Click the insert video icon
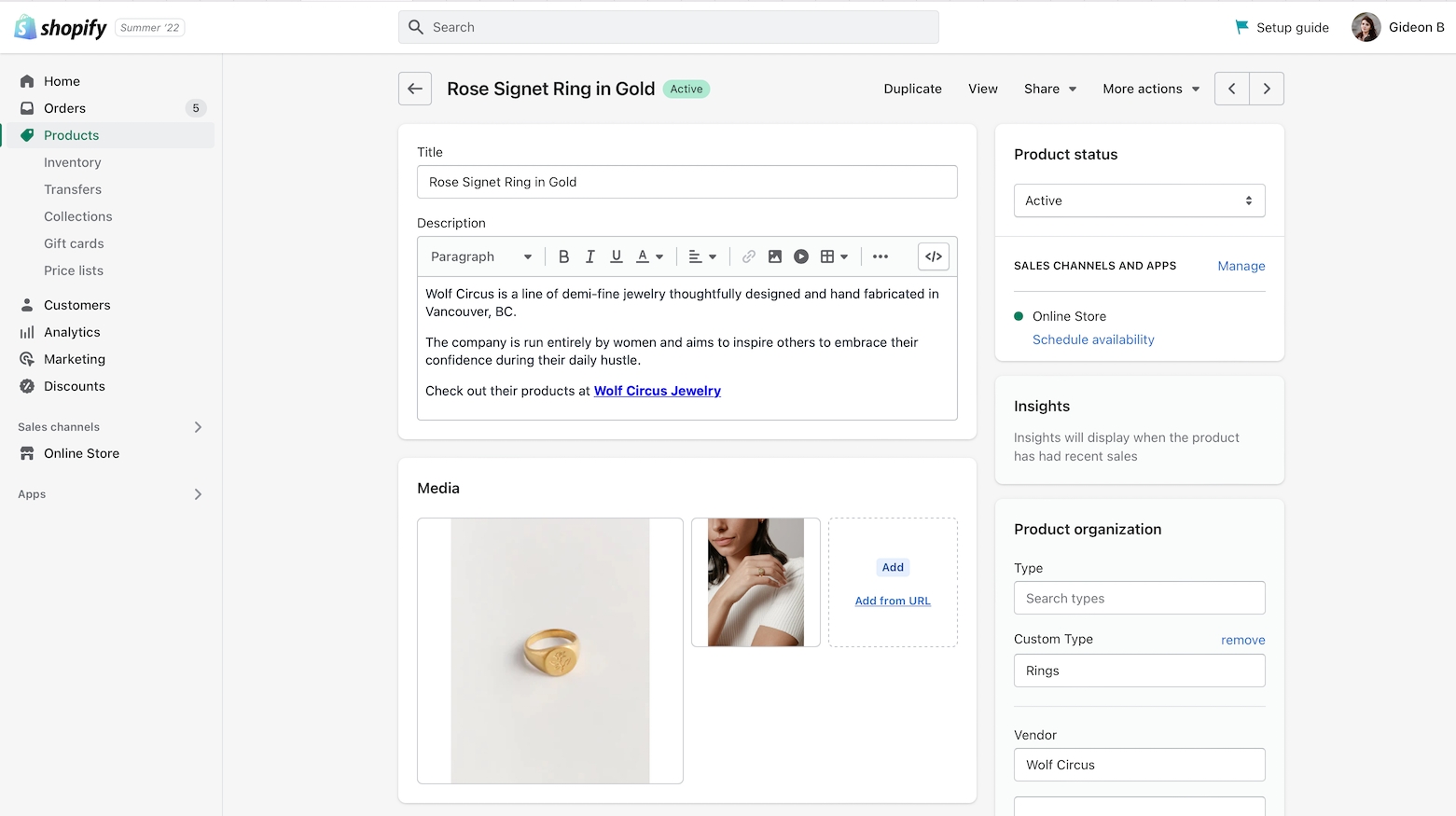Screen dimensions: 1456x816 pos(800,256)
